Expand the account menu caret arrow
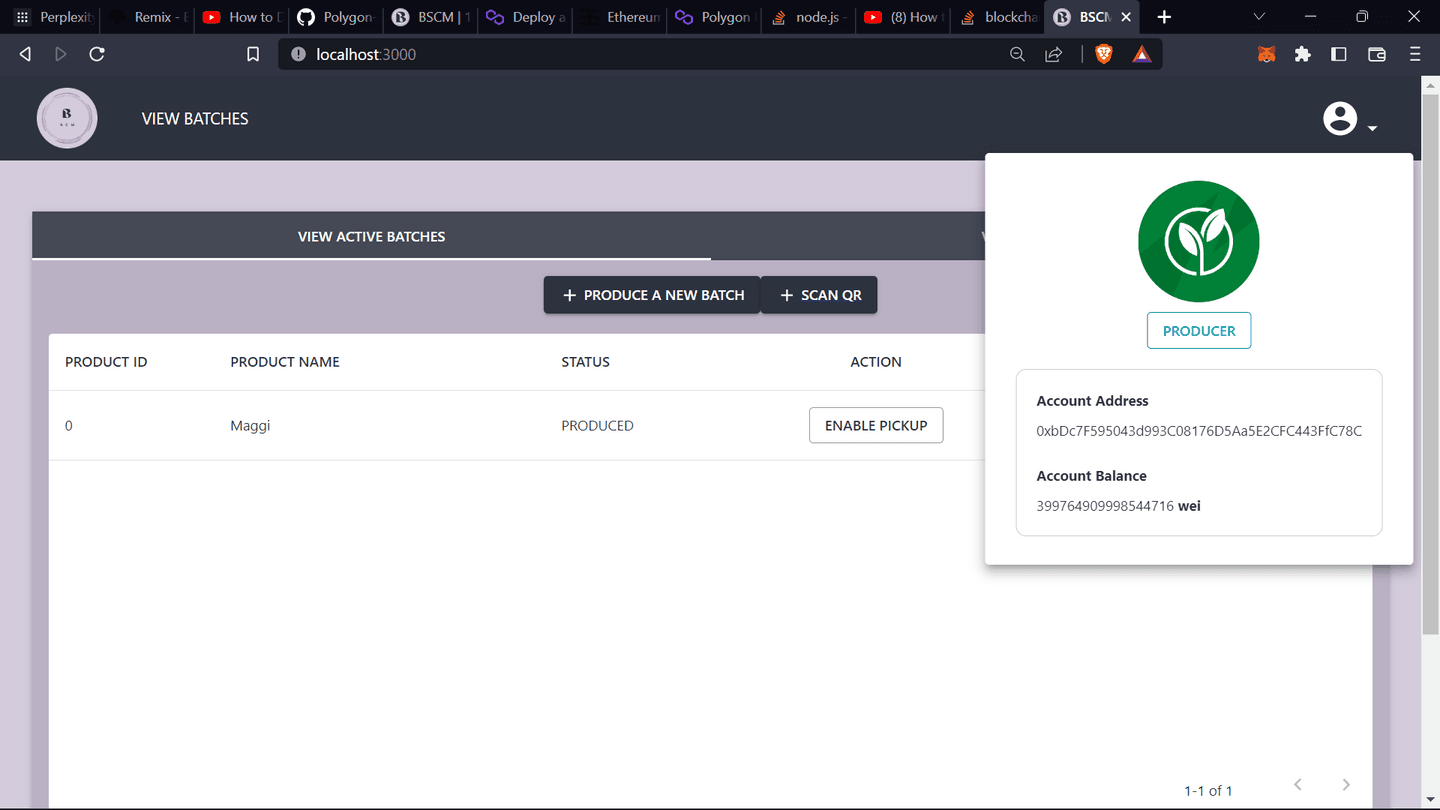 coord(1373,128)
